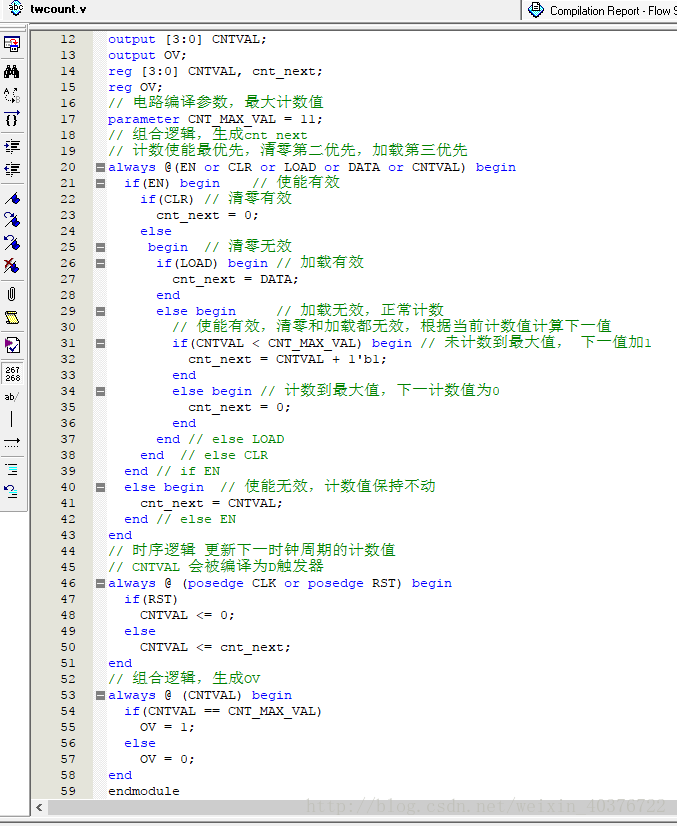This screenshot has height=826, width=677.
Task: Click the comment '// CNTVAL 会被编译为D触发器'
Action: pyautogui.click(x=216, y=567)
